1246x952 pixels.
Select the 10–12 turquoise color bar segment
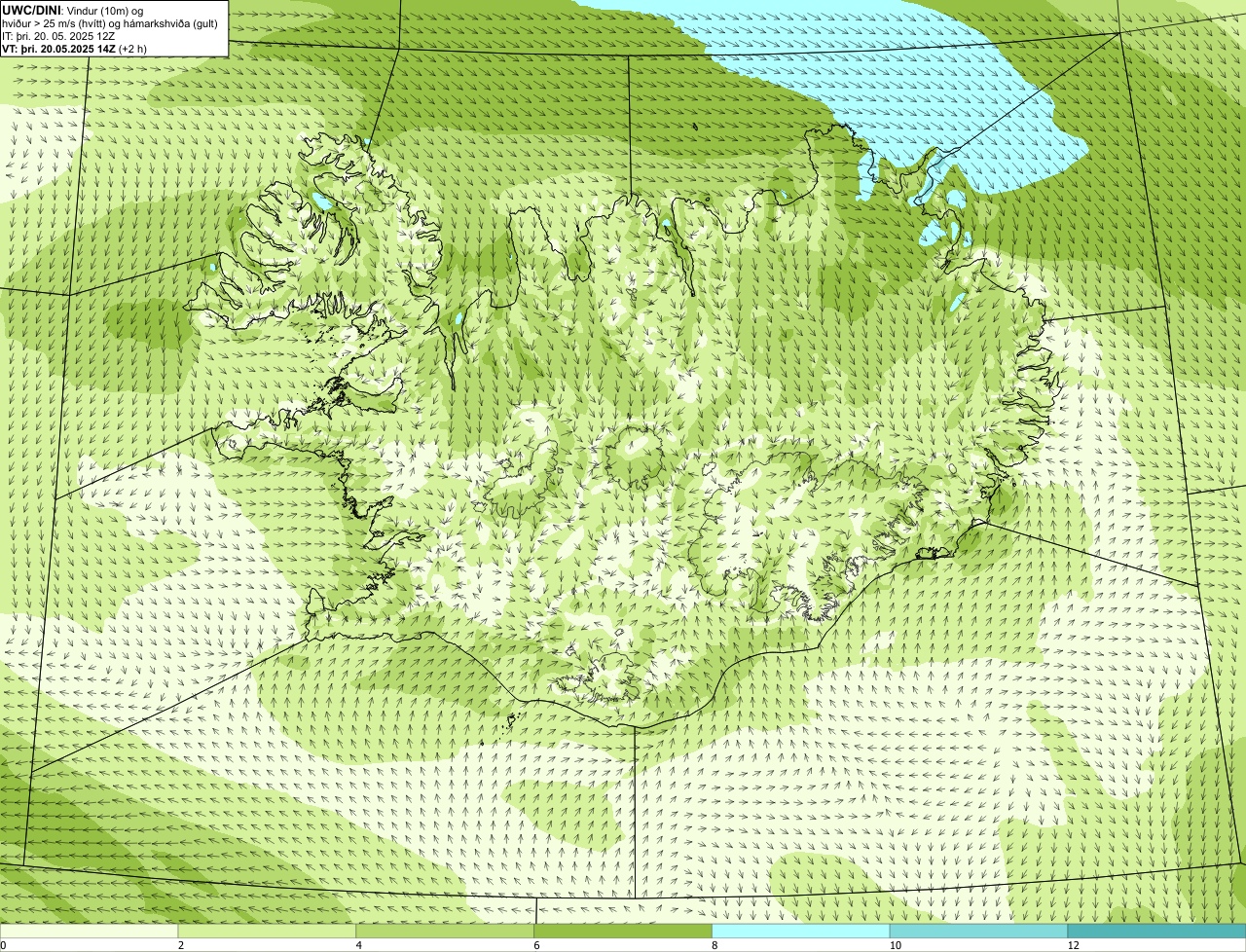(978, 932)
